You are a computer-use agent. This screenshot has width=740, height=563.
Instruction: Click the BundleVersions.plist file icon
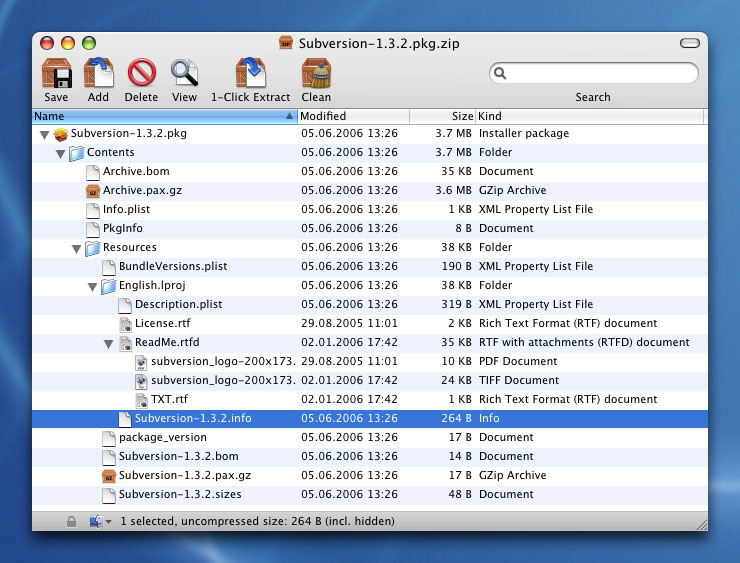tap(109, 267)
